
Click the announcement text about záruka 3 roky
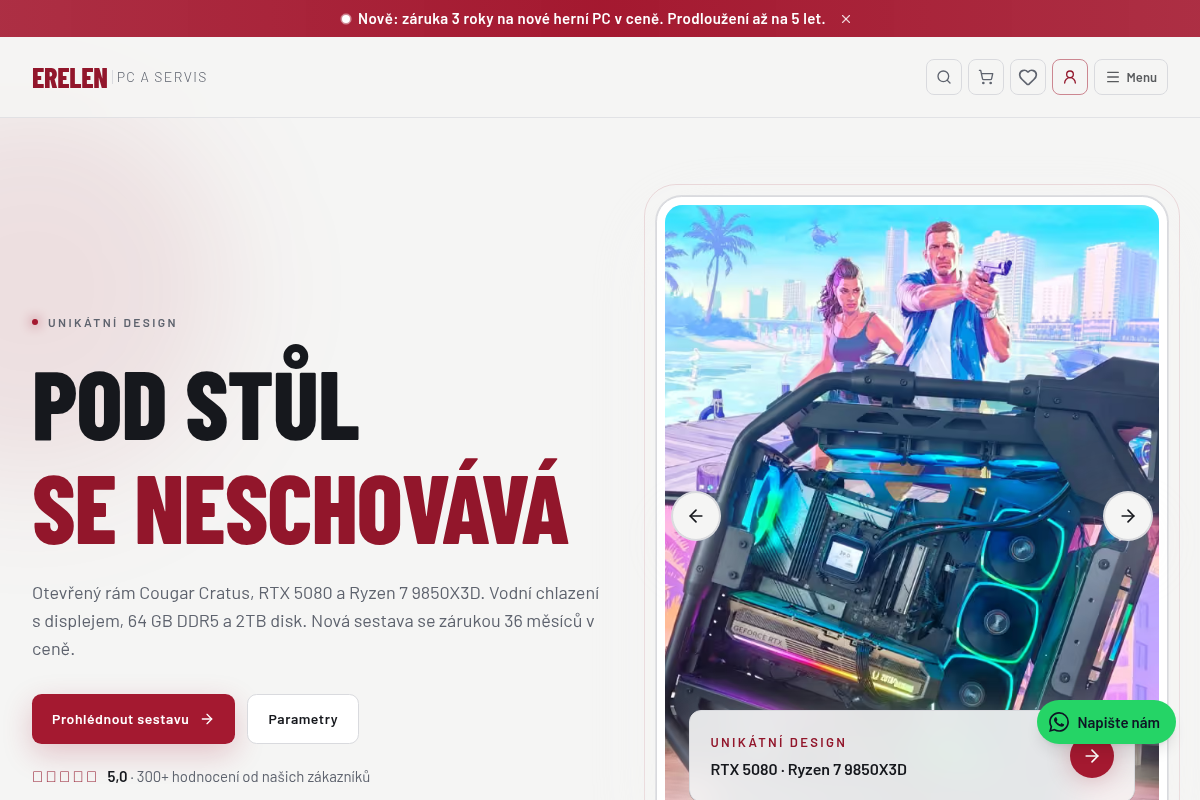[x=592, y=19]
